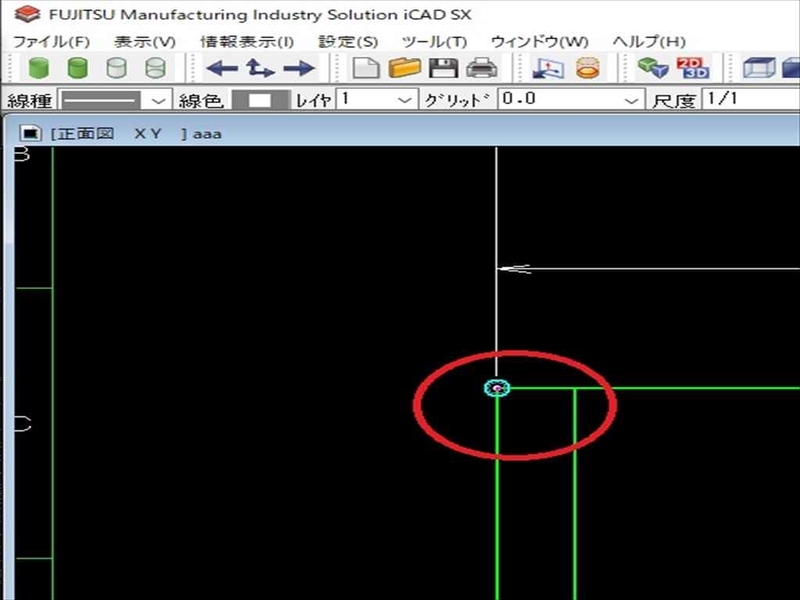800x600 pixels.
Task: Click the 尺度 scale input field
Action: [751, 99]
